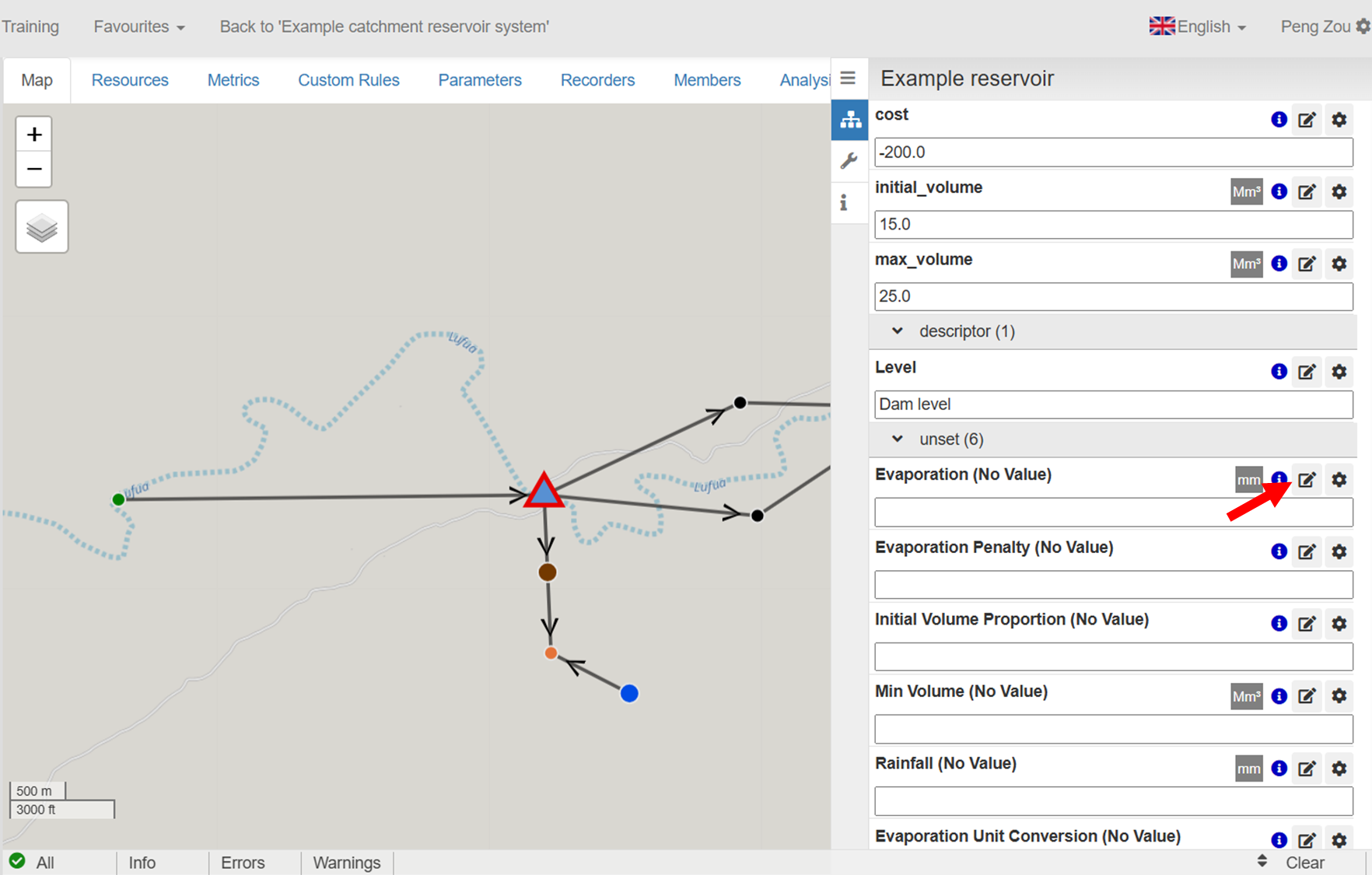Image resolution: width=1372 pixels, height=875 pixels.
Task: Click the Min Volume input field
Action: (1112, 730)
